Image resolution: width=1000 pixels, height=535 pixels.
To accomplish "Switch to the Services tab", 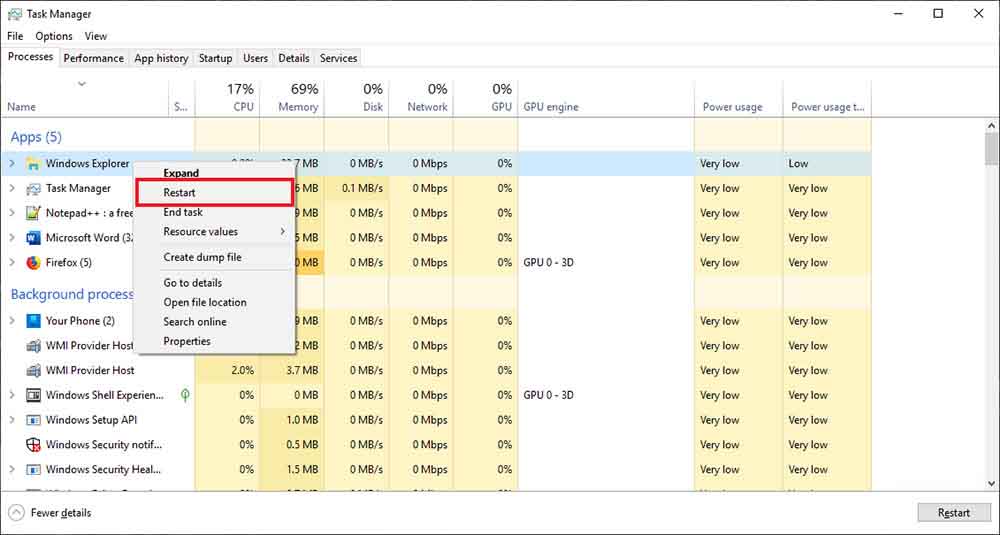I will [339, 58].
